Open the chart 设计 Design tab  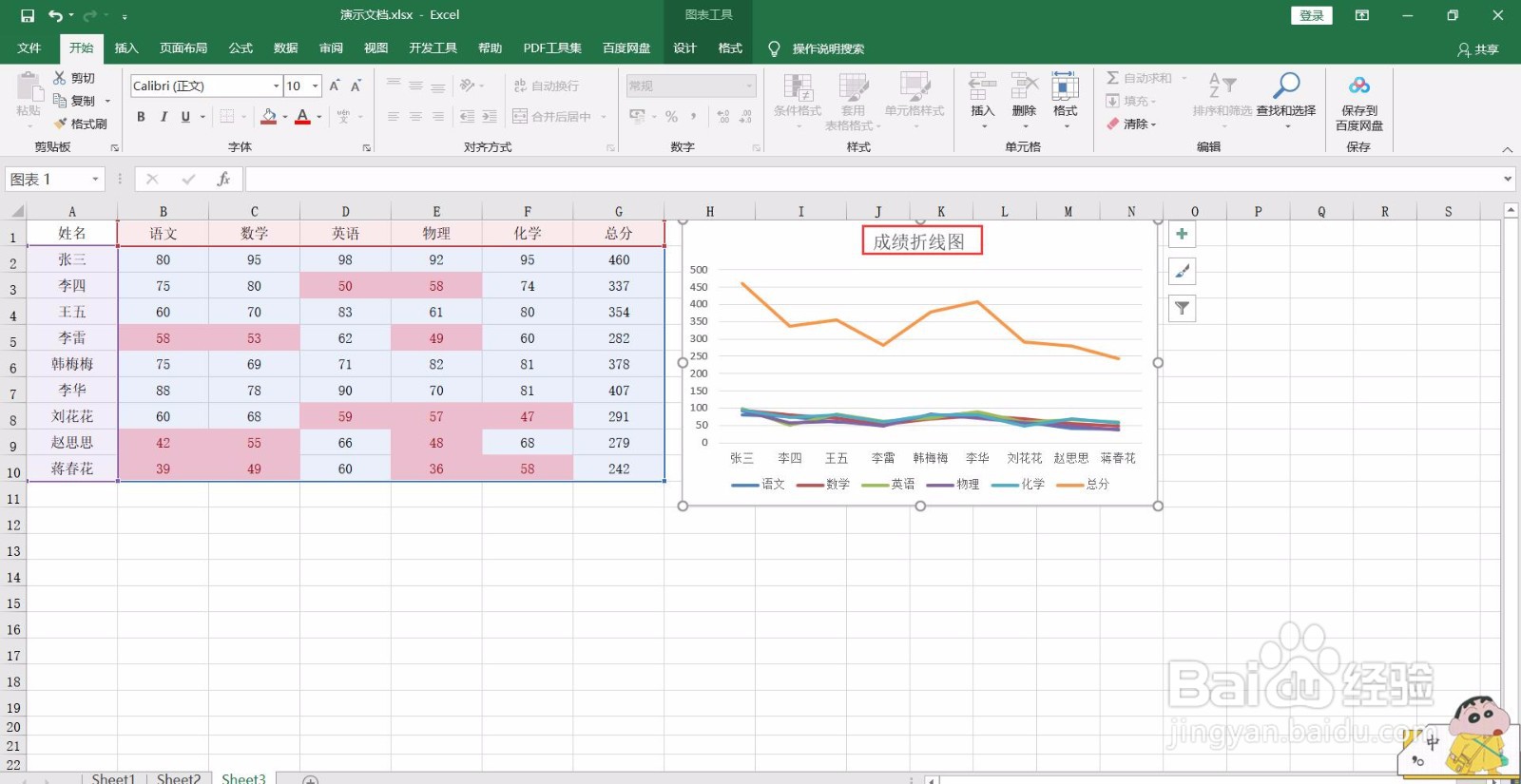[684, 48]
